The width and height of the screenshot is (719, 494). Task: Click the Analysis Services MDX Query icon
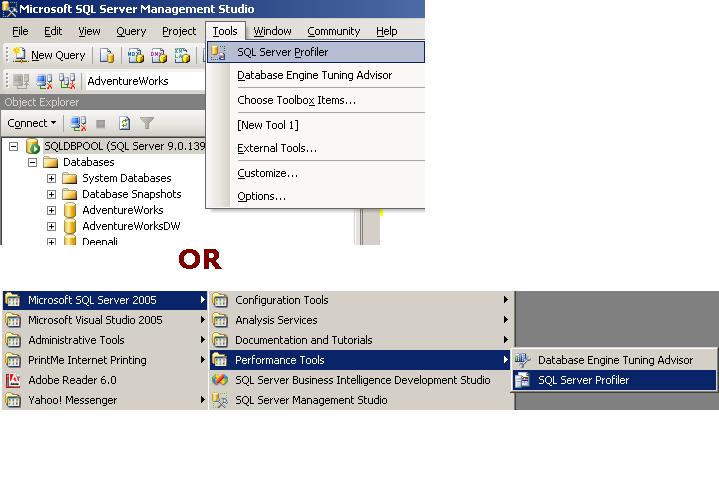(x=135, y=55)
